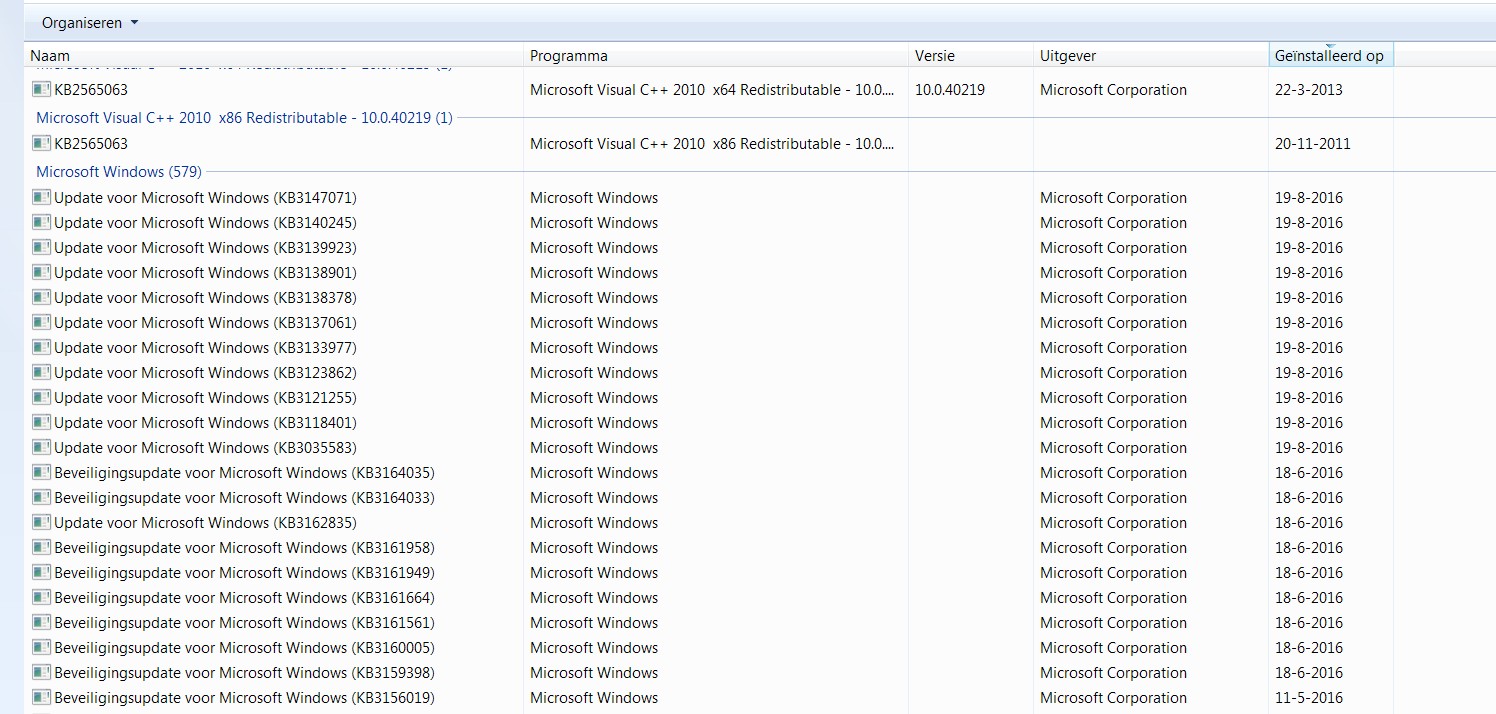Select the name 'Update voor Microsoft Windows (KB3118401)'

(205, 423)
